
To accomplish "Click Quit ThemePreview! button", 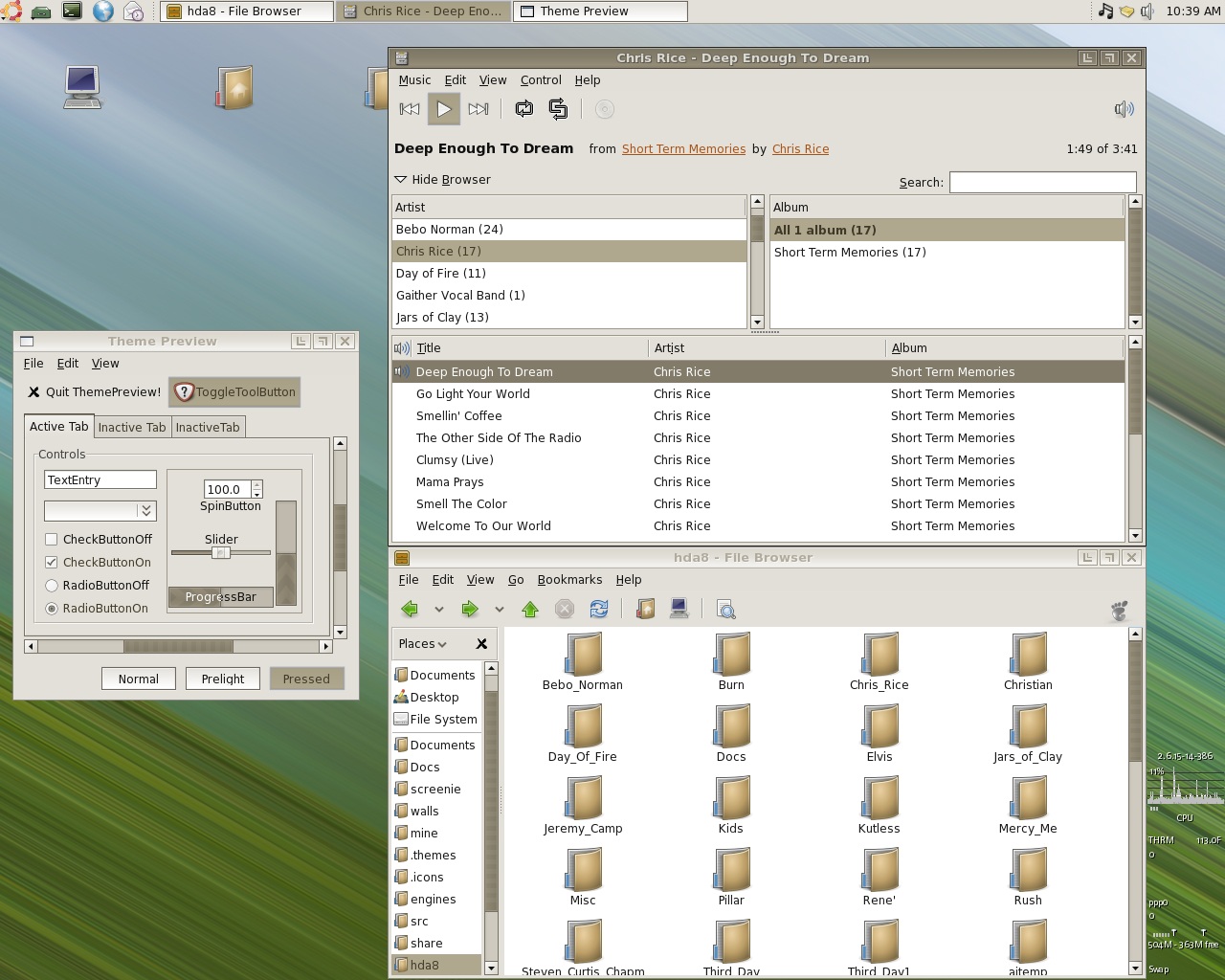I will (x=94, y=391).
